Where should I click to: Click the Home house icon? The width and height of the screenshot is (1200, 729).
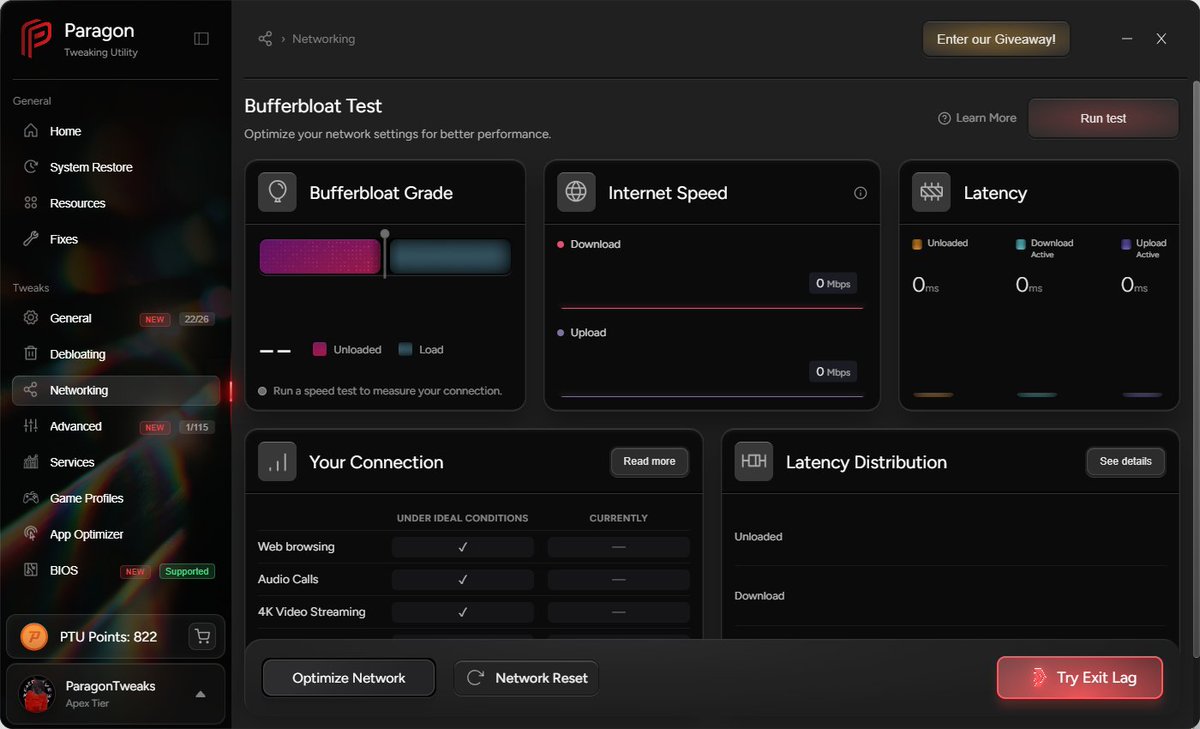tap(31, 131)
